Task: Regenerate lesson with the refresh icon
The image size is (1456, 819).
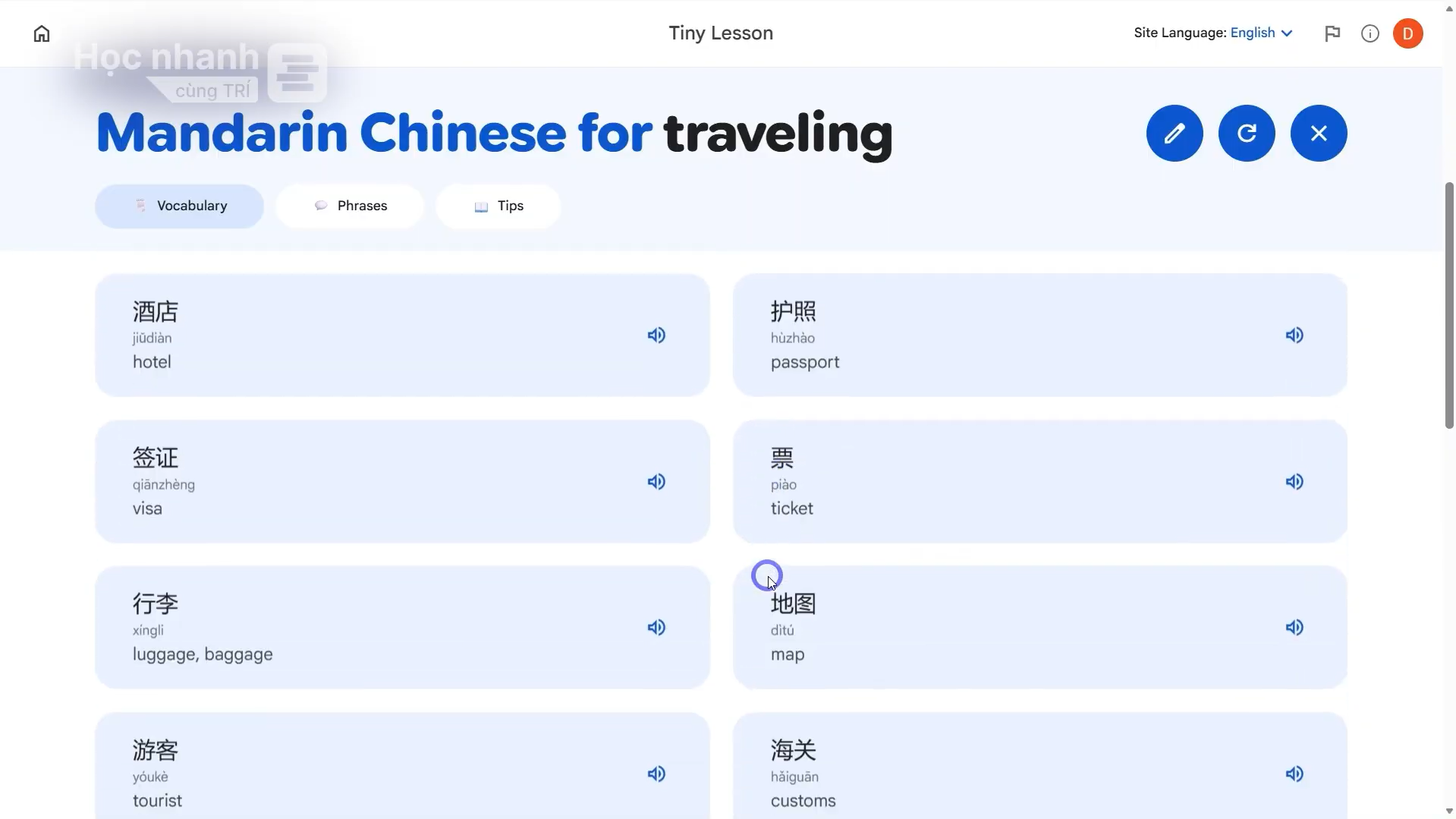Action: (1246, 134)
